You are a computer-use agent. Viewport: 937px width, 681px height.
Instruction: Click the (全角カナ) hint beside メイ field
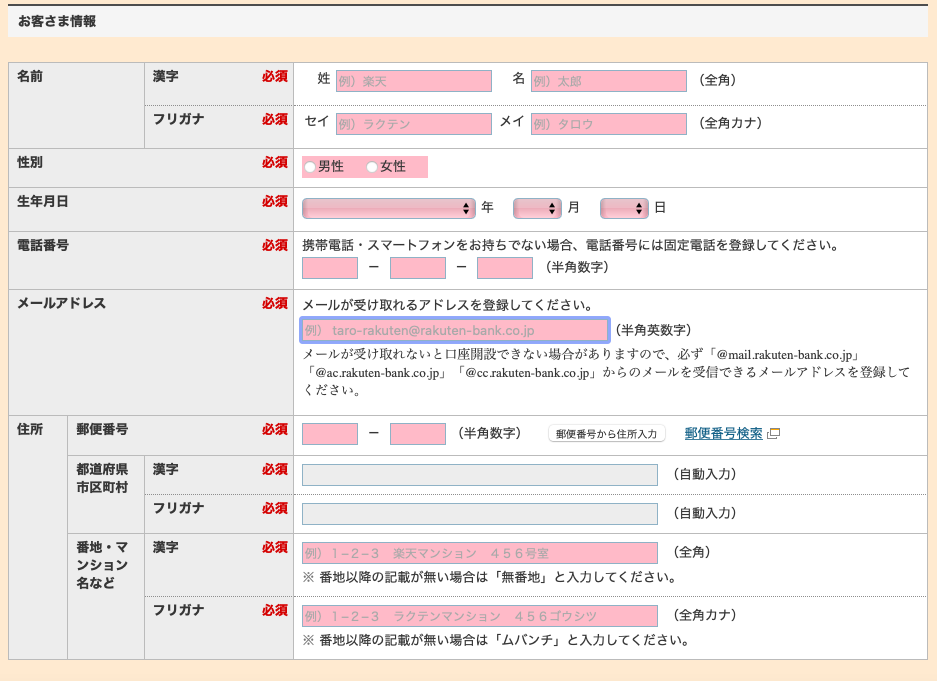point(730,123)
